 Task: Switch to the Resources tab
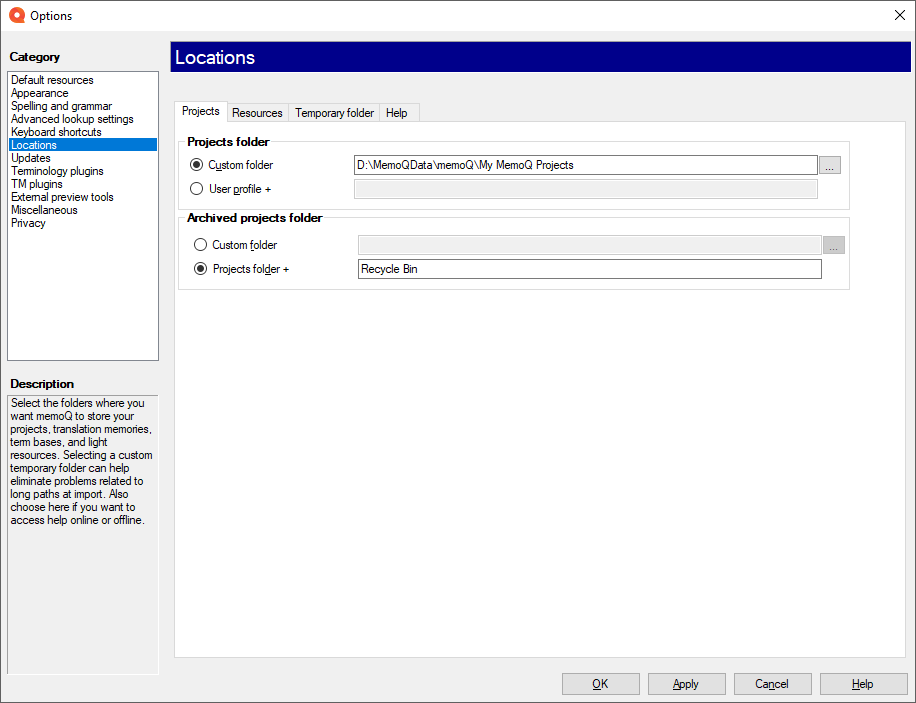(257, 113)
